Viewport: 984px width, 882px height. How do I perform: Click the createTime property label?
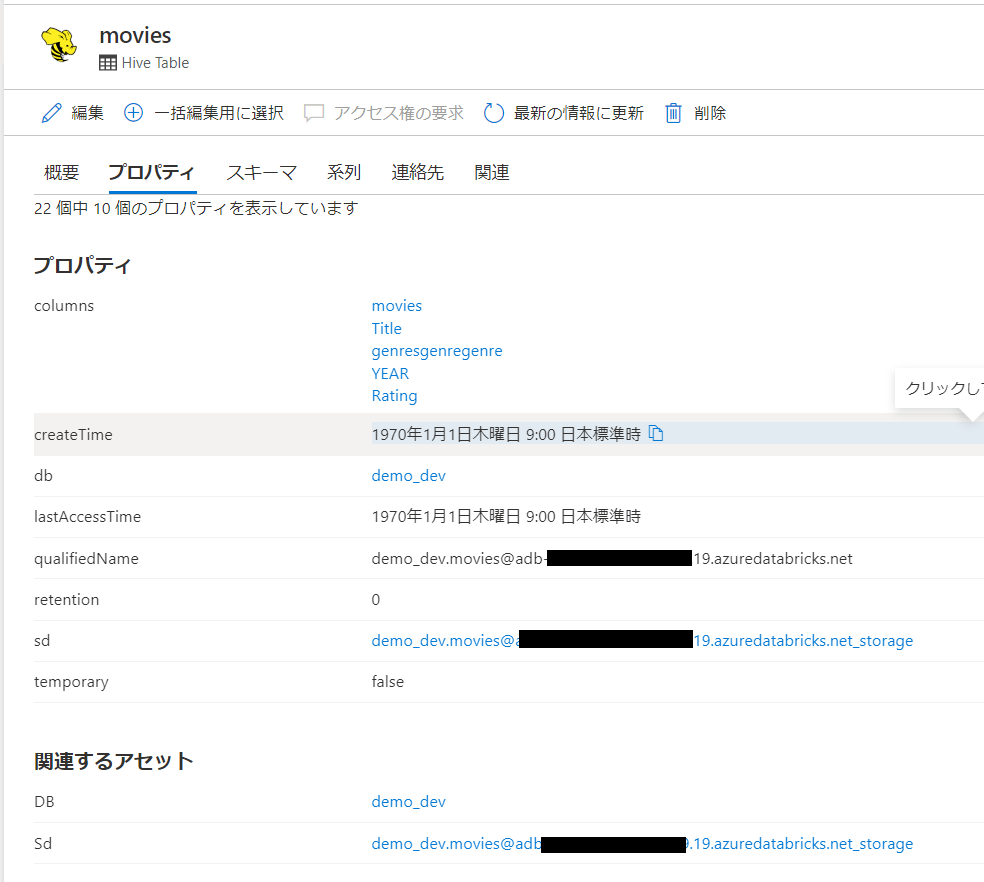[x=73, y=434]
